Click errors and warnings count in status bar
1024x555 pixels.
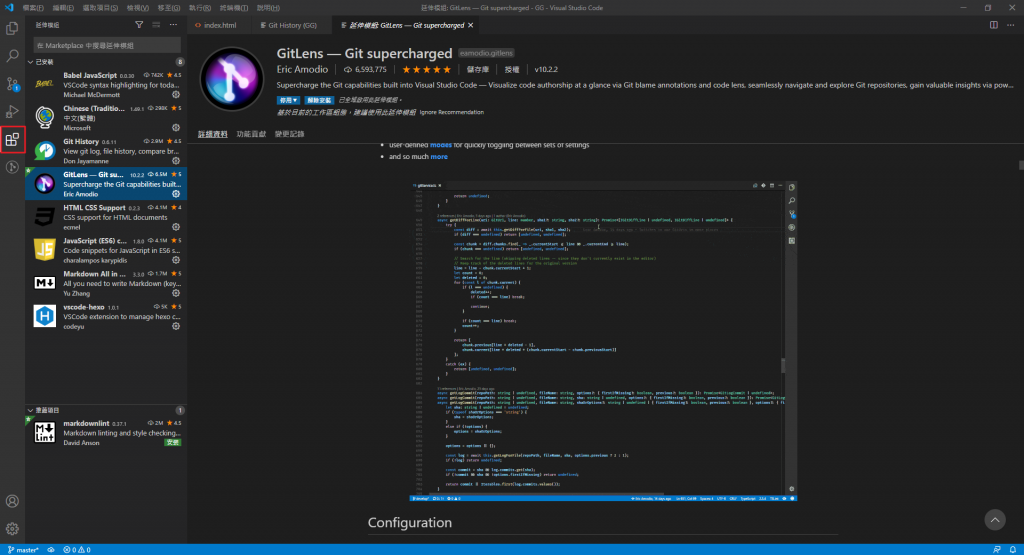pos(77,550)
